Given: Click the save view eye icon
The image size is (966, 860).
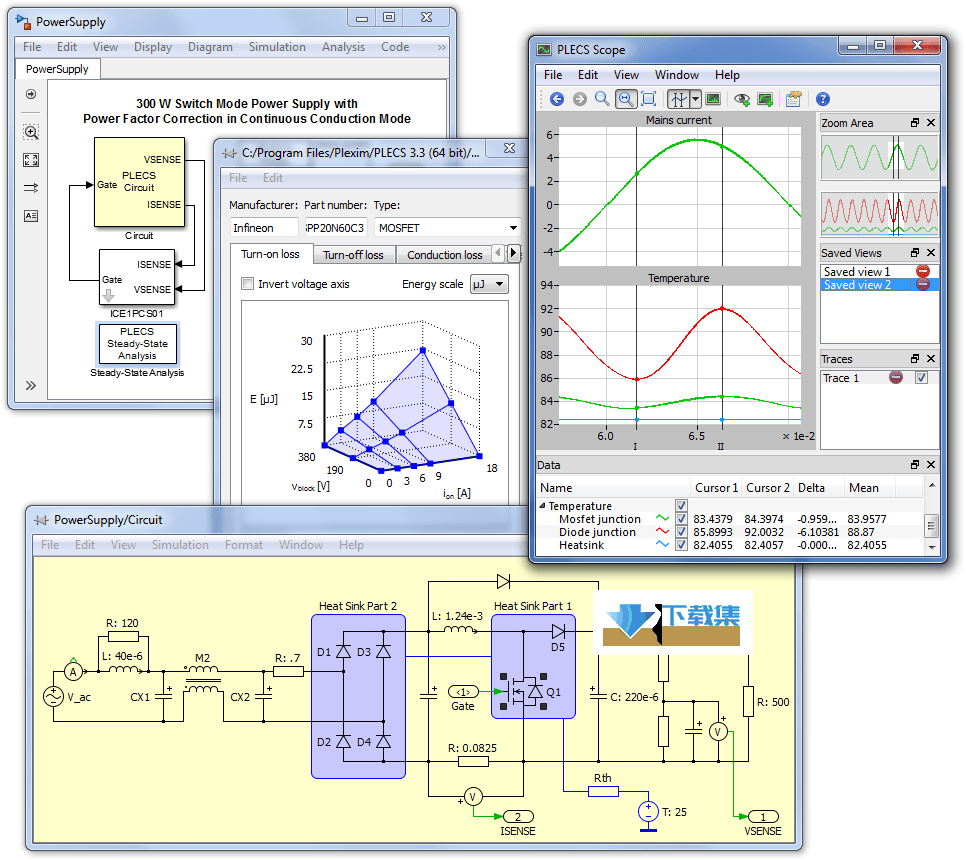Looking at the screenshot, I should coord(742,99).
